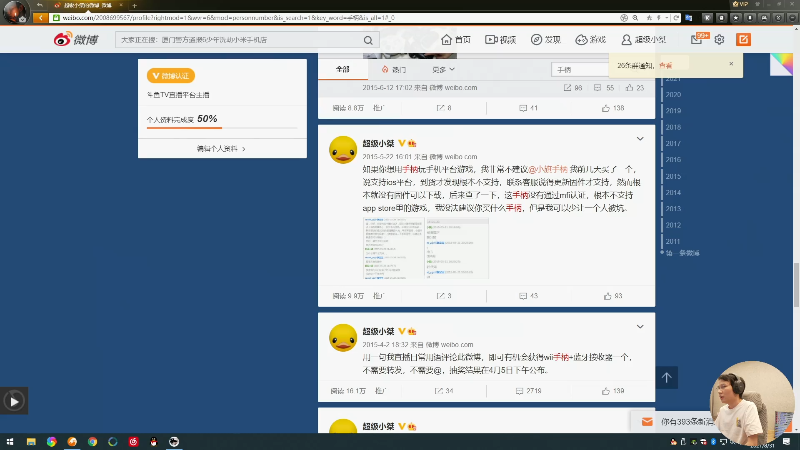The image size is (800, 450).
Task: Click the repost icon with count 3 on the 2015-5-22 post
Action: click(x=444, y=296)
